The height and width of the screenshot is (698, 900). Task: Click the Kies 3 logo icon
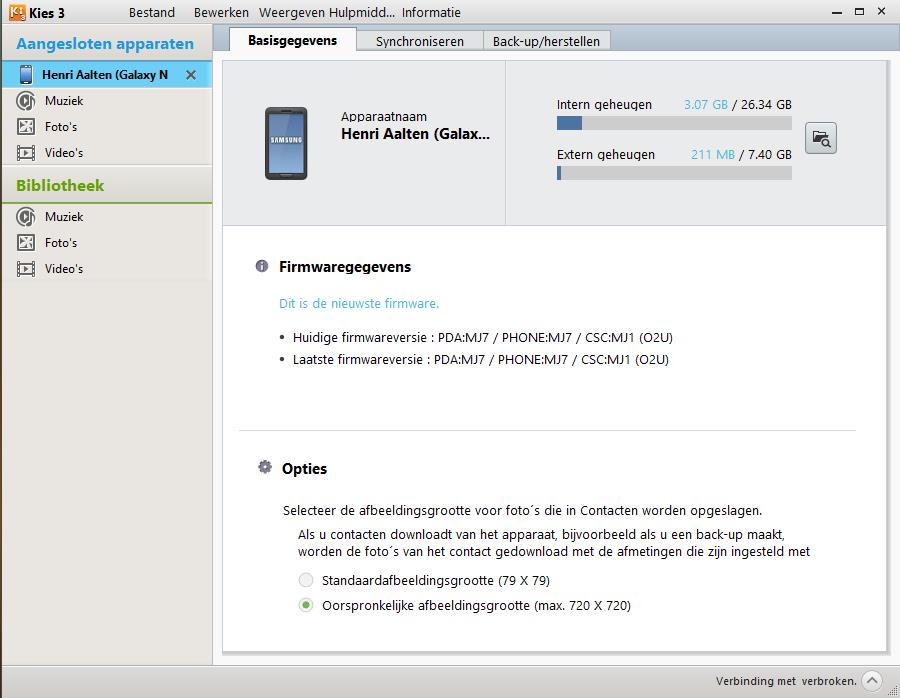17,13
